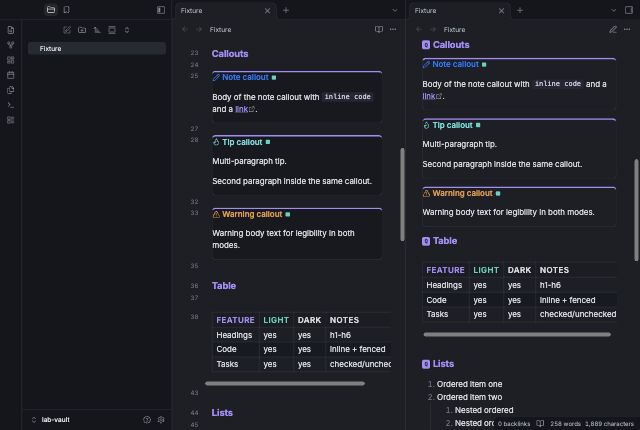Open settings gear at sidebar bottom
The width and height of the screenshot is (640, 430).
click(161, 419)
